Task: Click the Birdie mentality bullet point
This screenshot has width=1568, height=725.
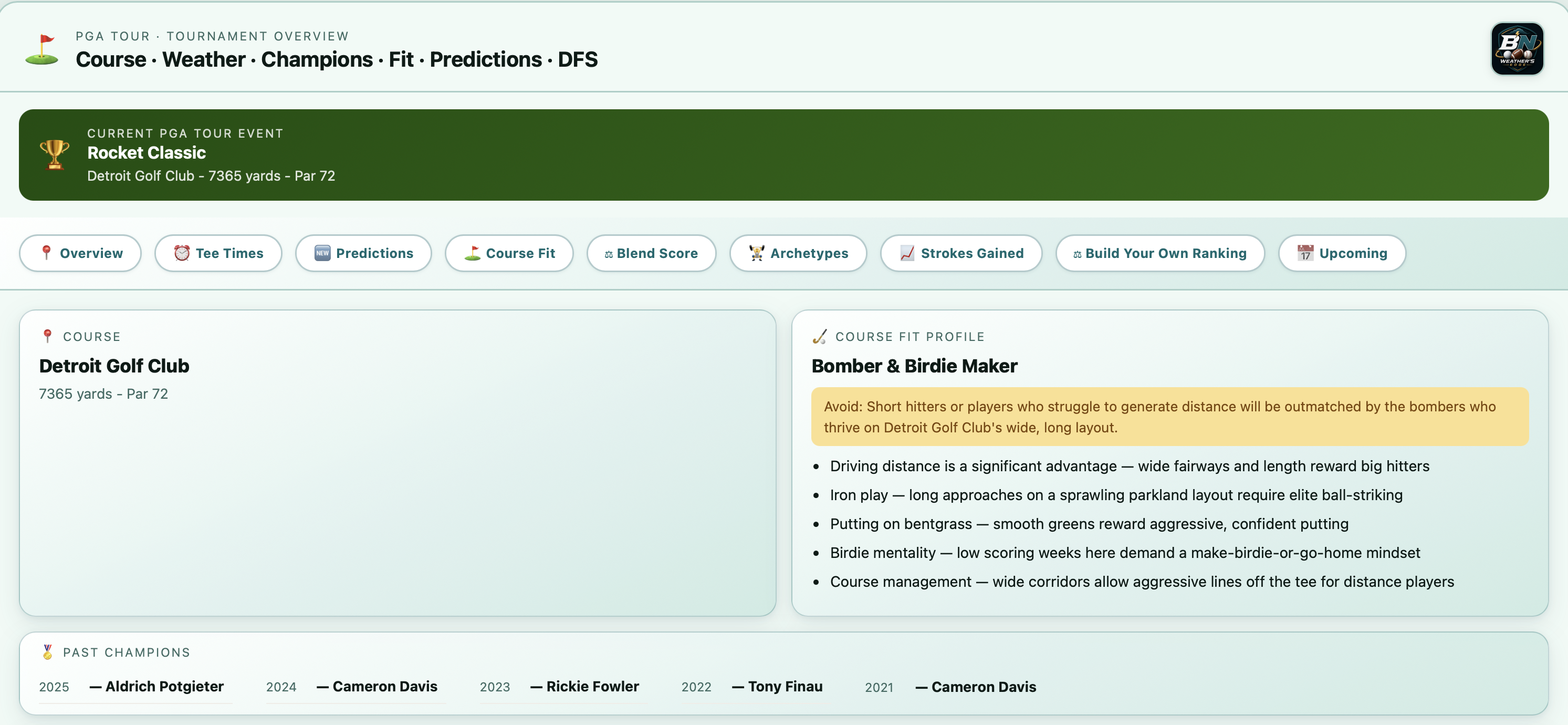Action: (x=1125, y=553)
